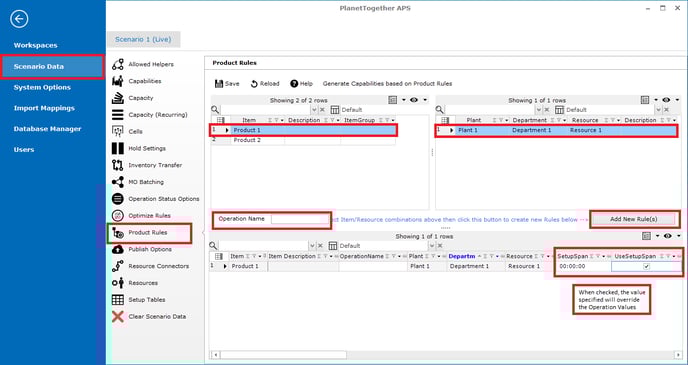The image size is (688, 365).
Task: Open Workspaces menu
Action: coord(36,45)
